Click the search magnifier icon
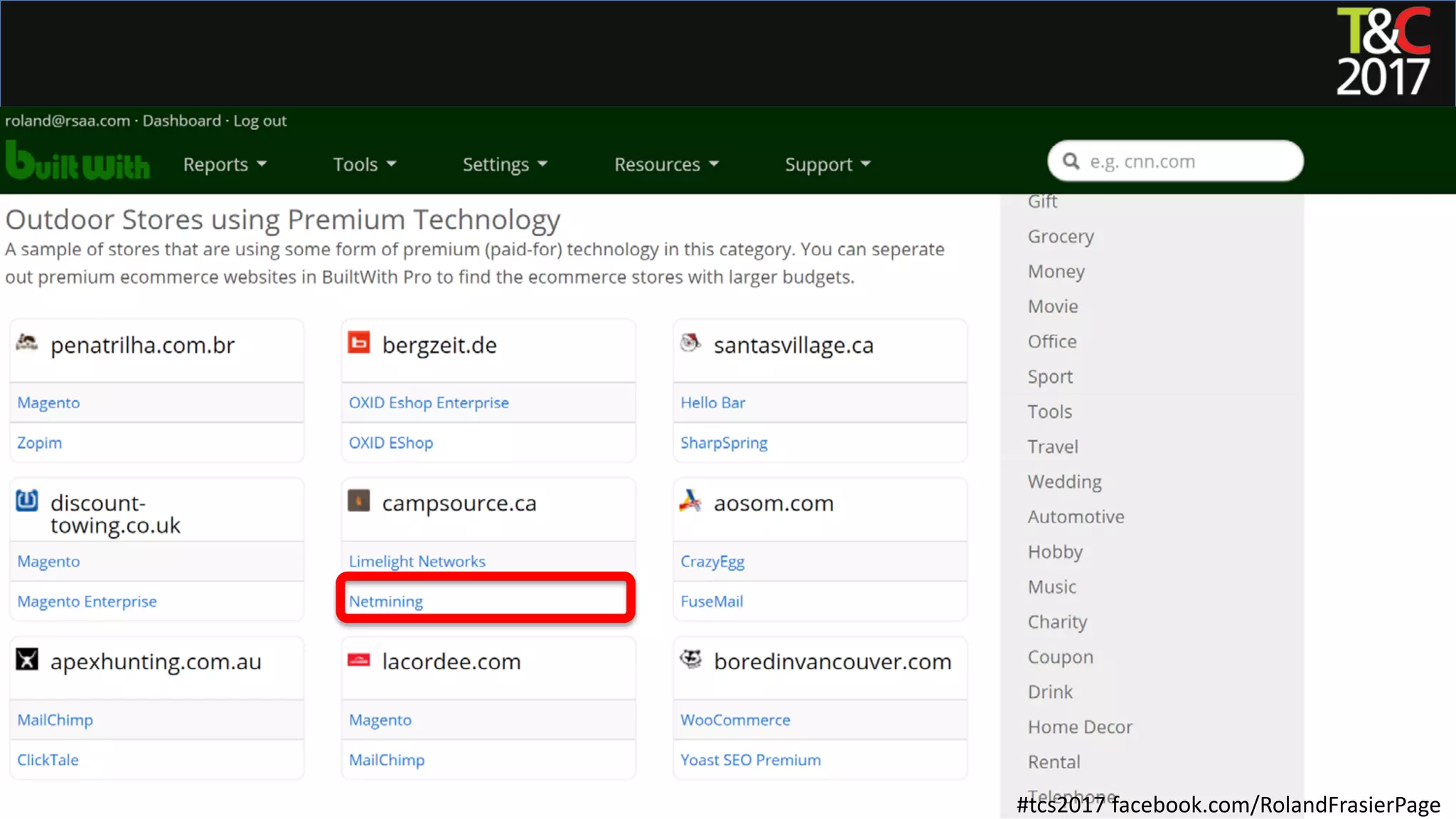 point(1071,161)
